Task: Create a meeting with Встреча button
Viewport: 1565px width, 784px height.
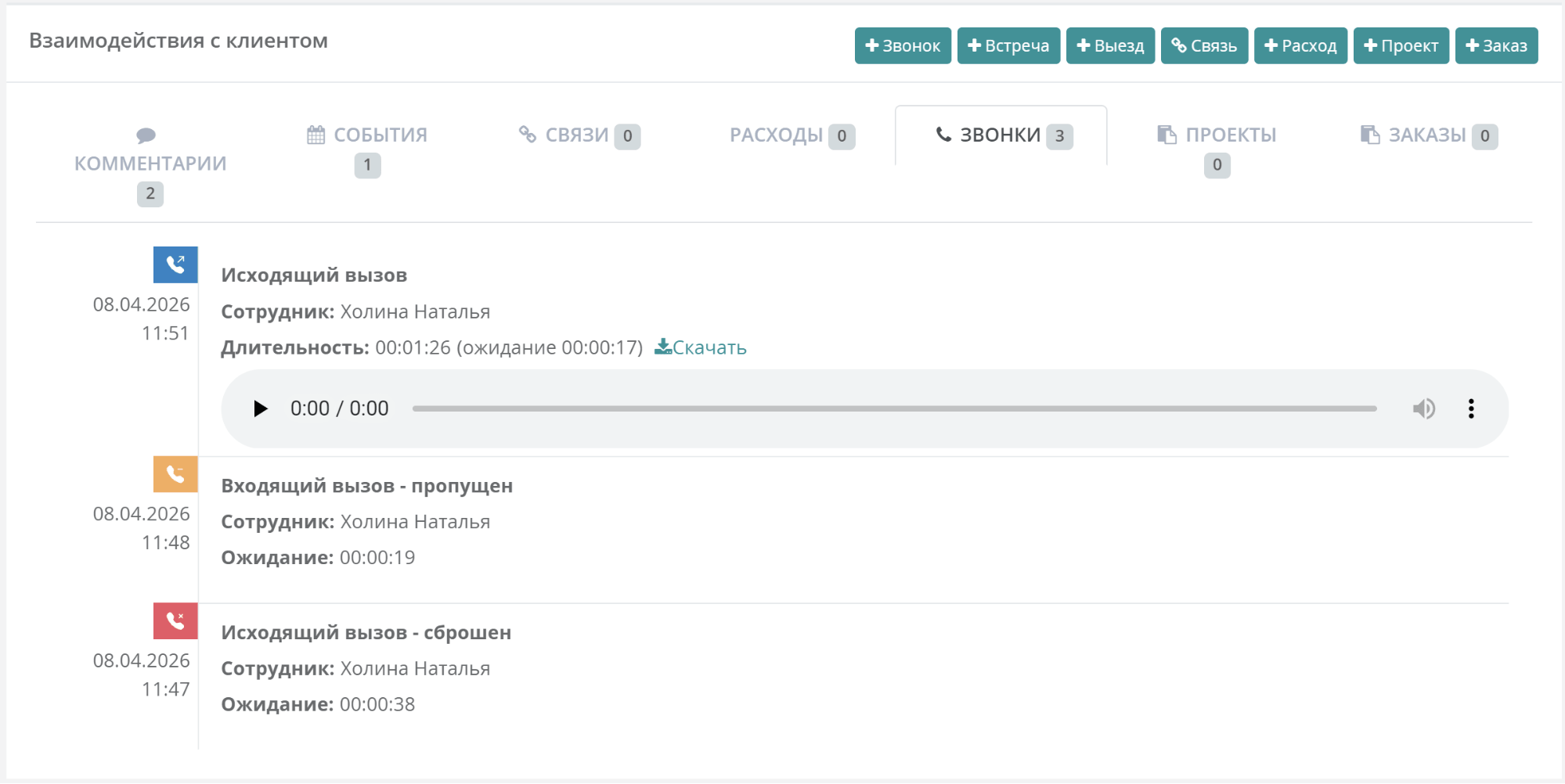Action: [x=1008, y=46]
